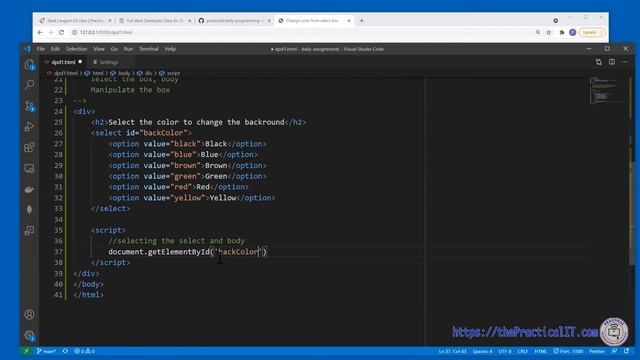
Task: Switch to the dpd1.html editor tab
Action: coord(63,62)
